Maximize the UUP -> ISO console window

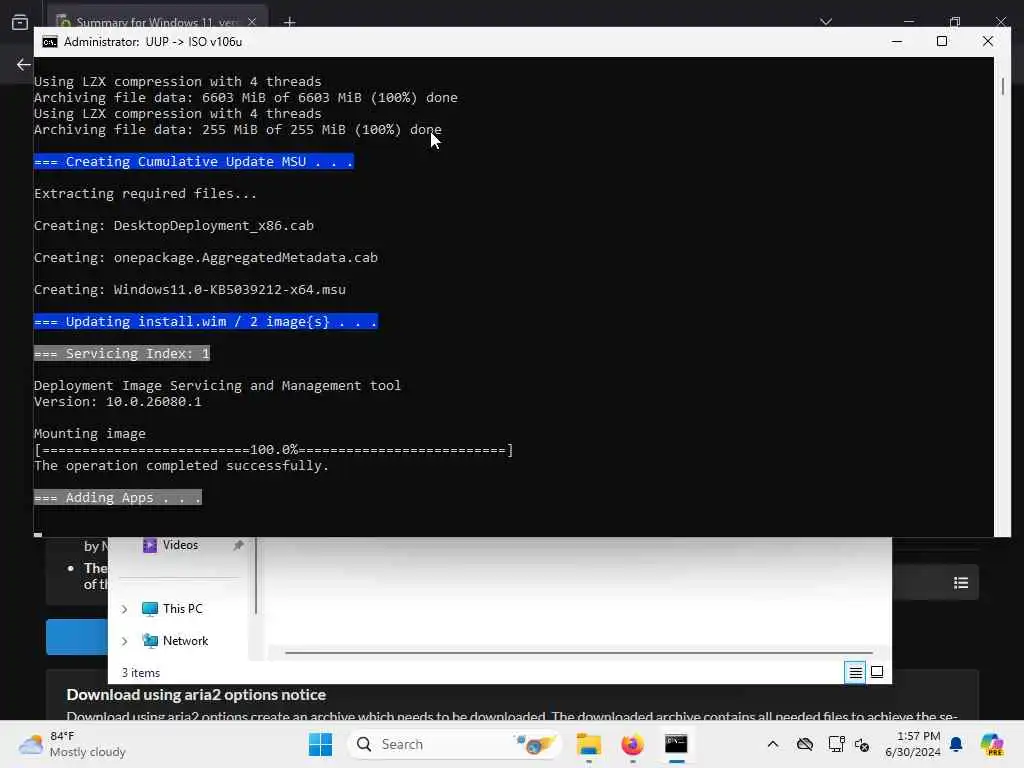tap(942, 41)
